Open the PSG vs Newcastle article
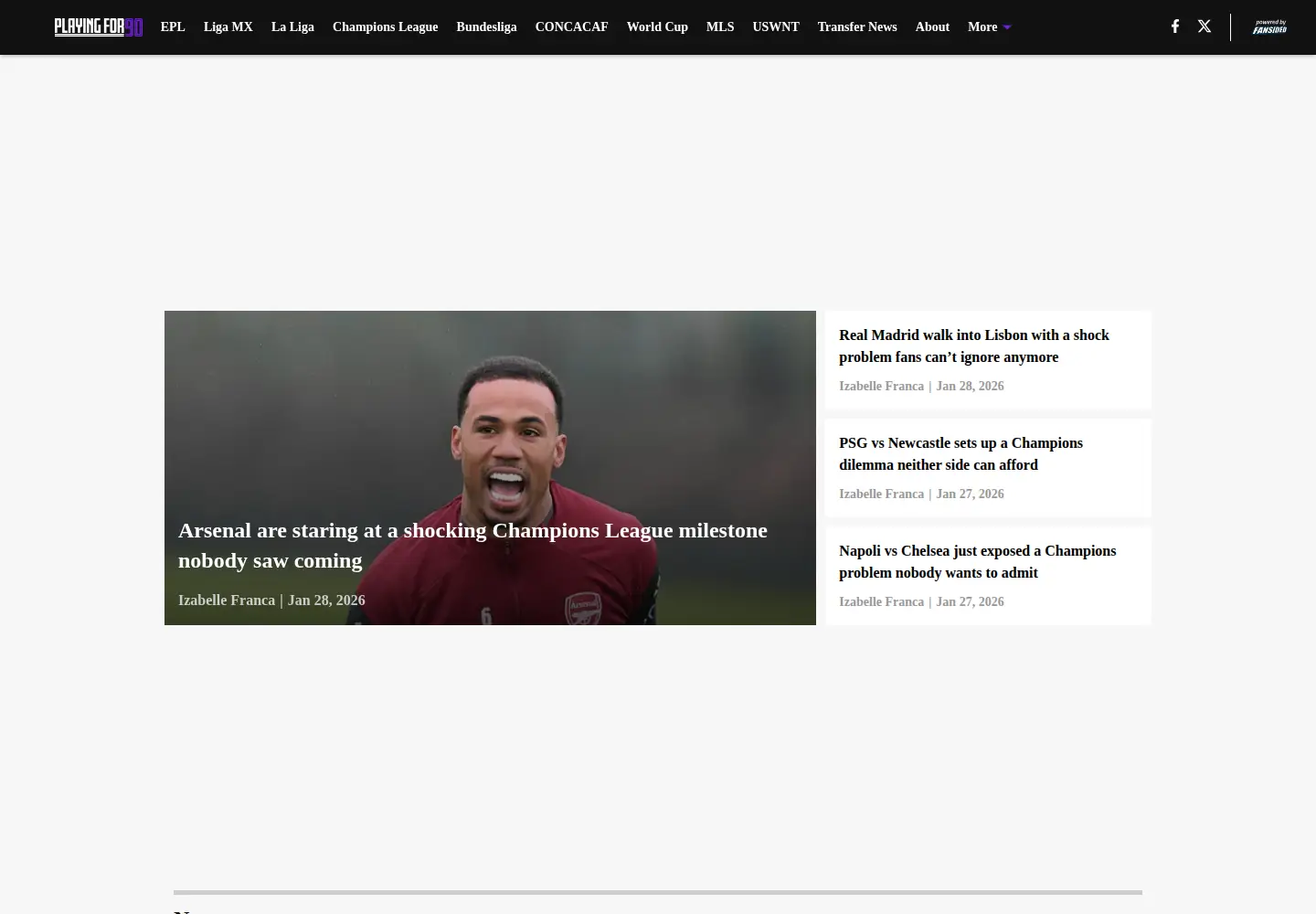Screen dimensions: 1316x914 click(x=960, y=454)
